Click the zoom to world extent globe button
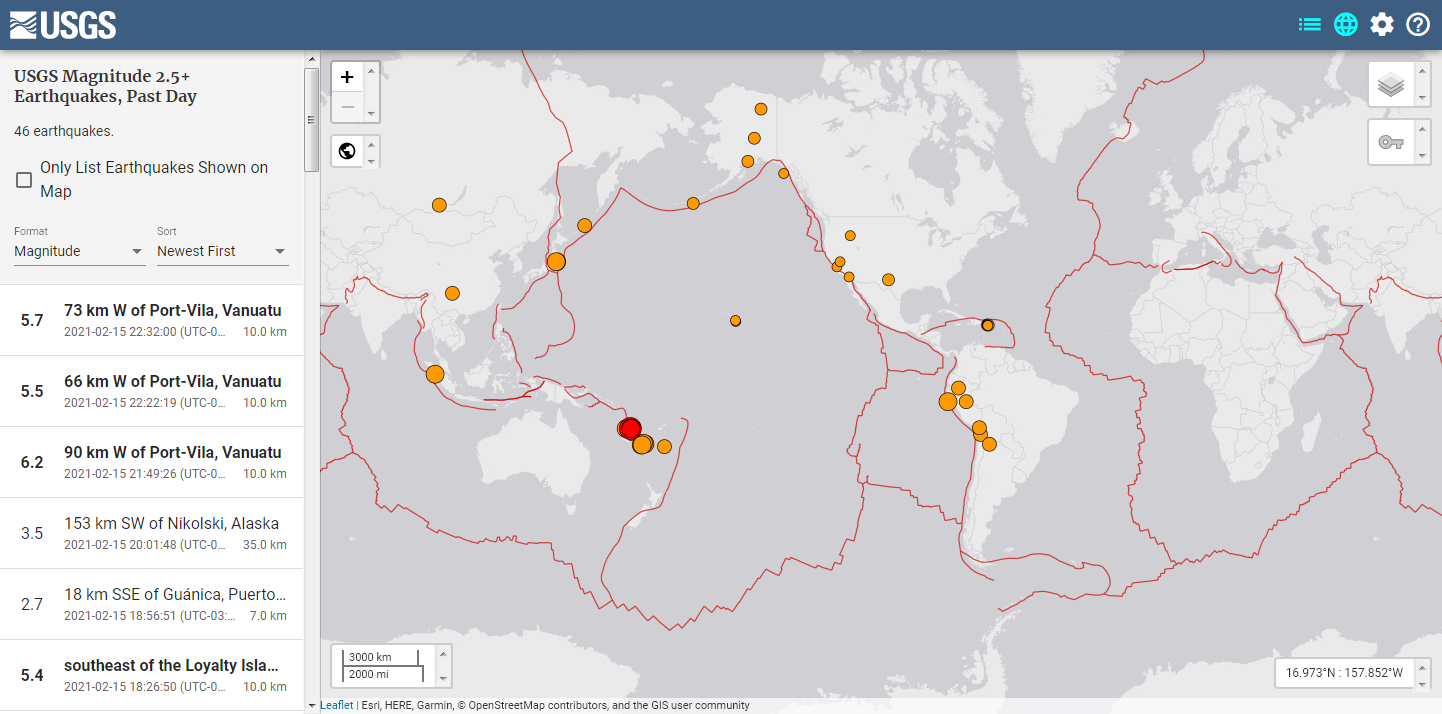Viewport: 1442px width, 714px height. pos(347,152)
